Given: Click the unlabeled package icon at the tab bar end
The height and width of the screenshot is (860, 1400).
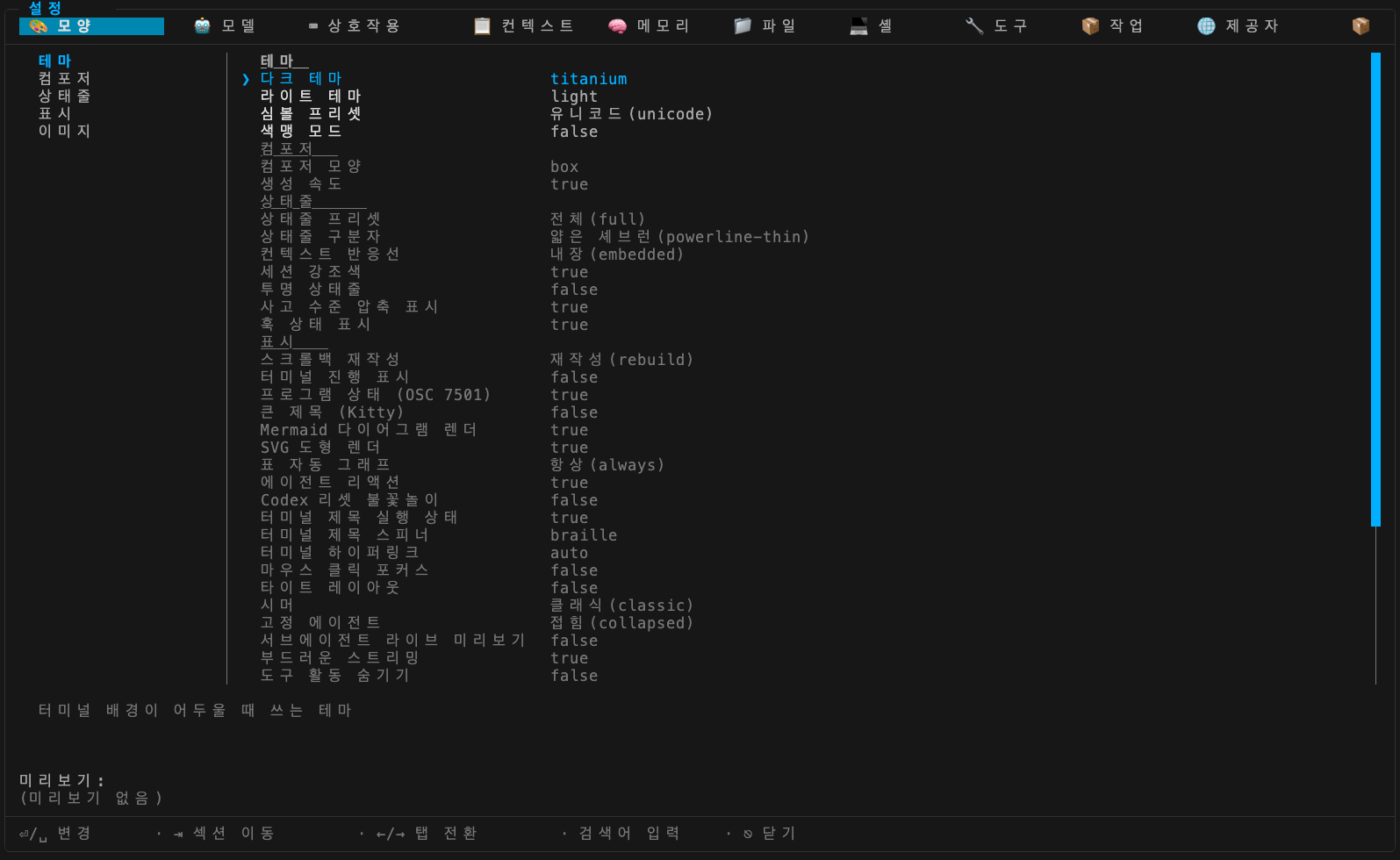Looking at the screenshot, I should (1361, 26).
